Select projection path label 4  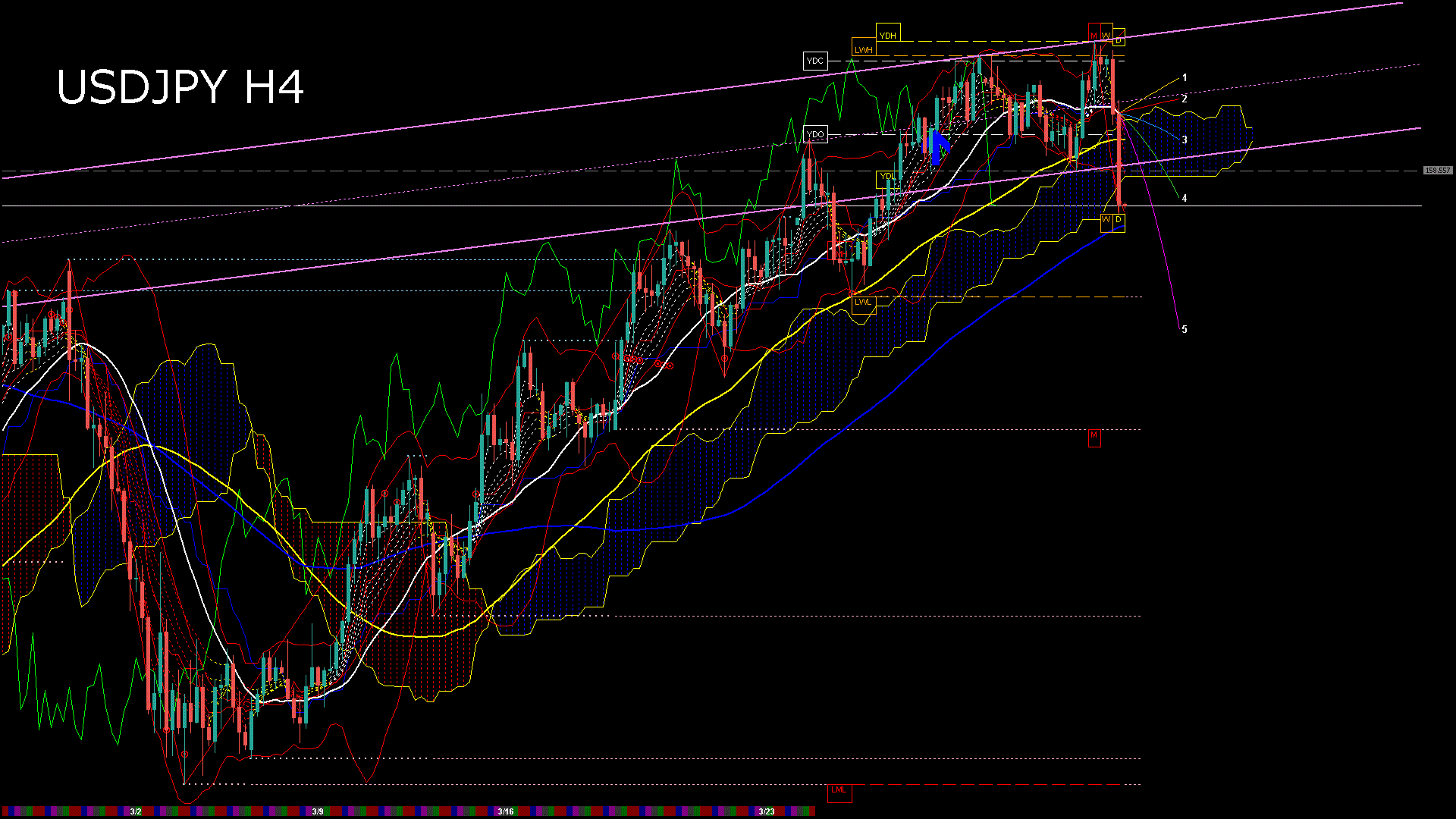1185,199
